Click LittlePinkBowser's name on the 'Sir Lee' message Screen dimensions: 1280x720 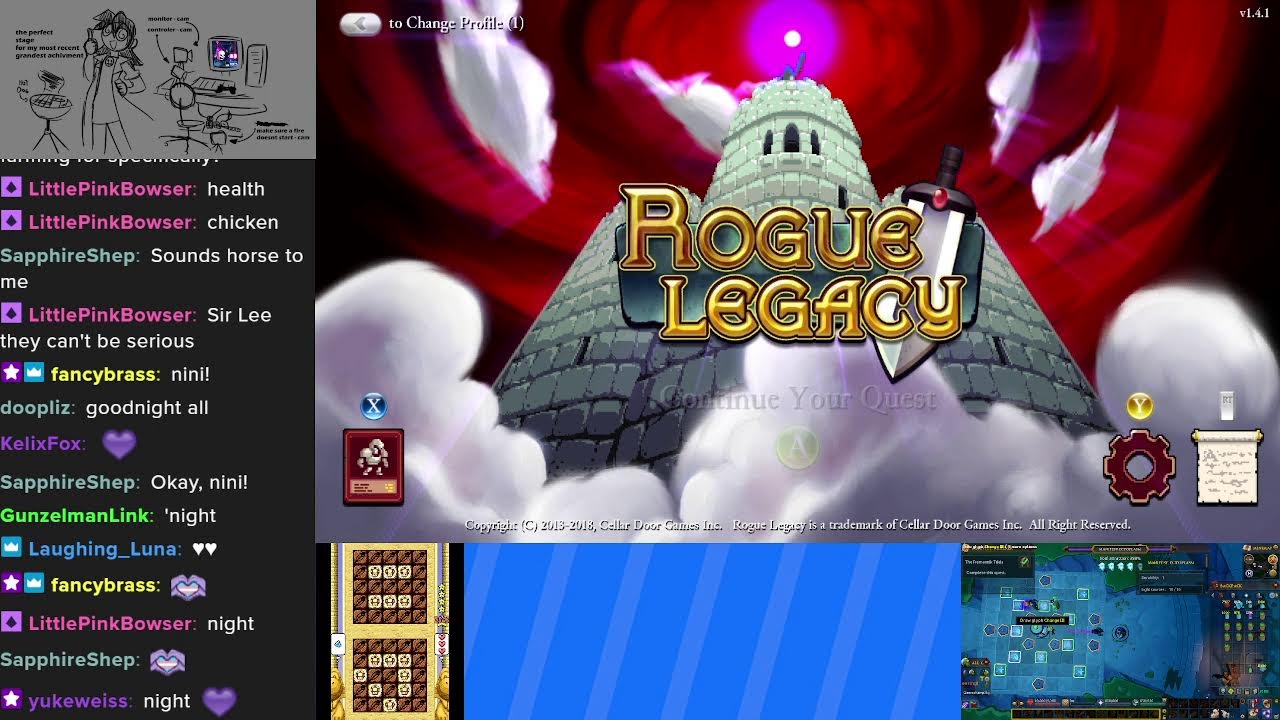111,314
